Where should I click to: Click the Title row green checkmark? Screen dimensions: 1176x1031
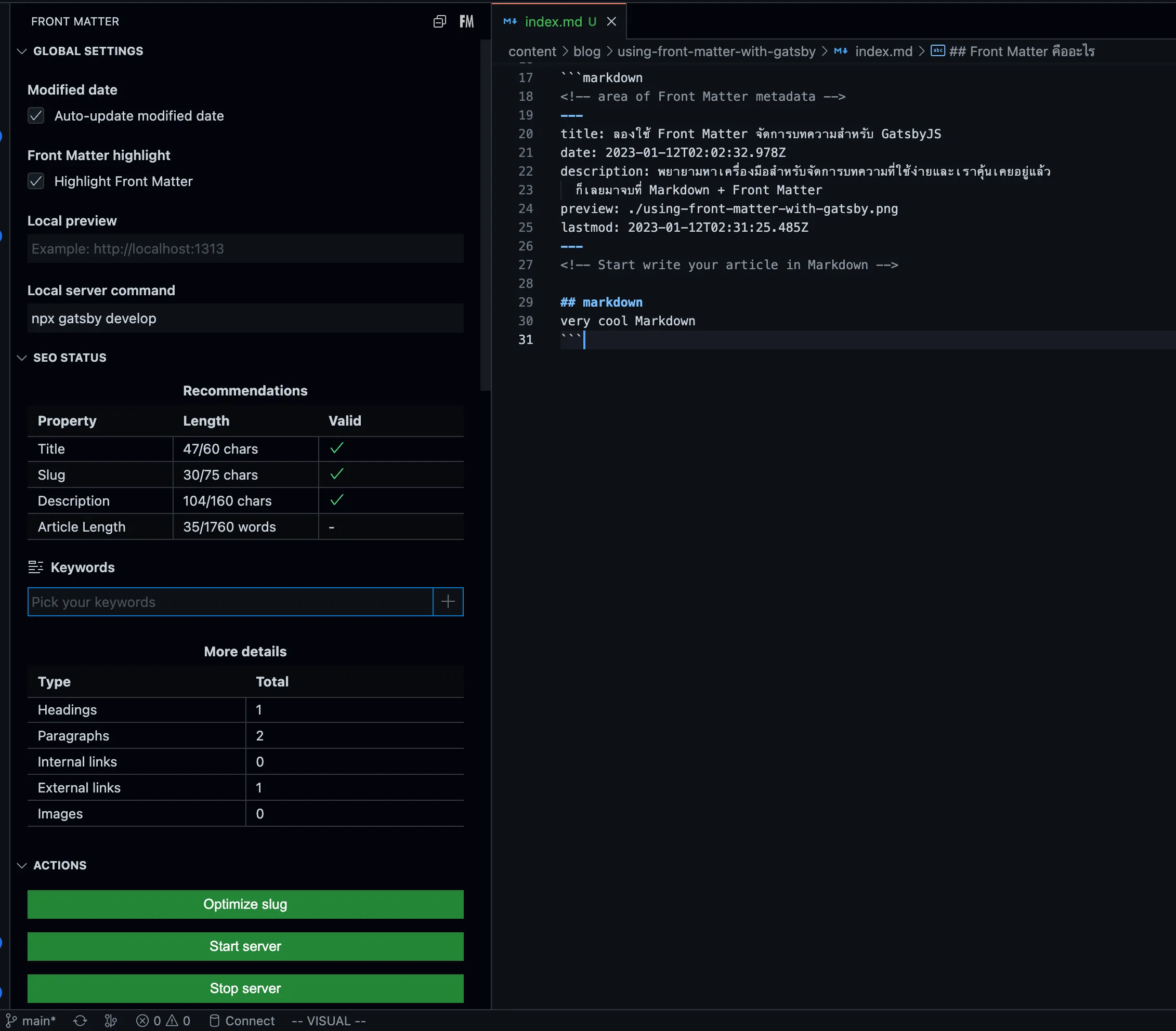337,448
